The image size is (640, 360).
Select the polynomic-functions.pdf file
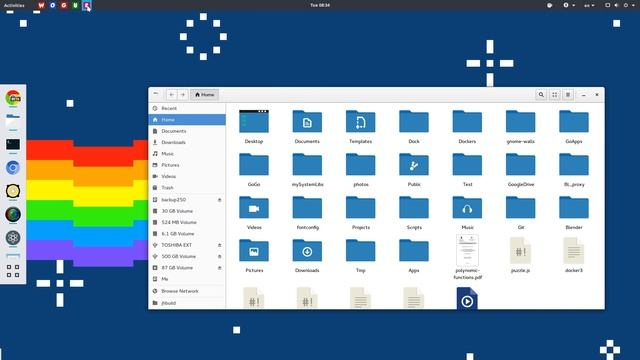tap(467, 257)
